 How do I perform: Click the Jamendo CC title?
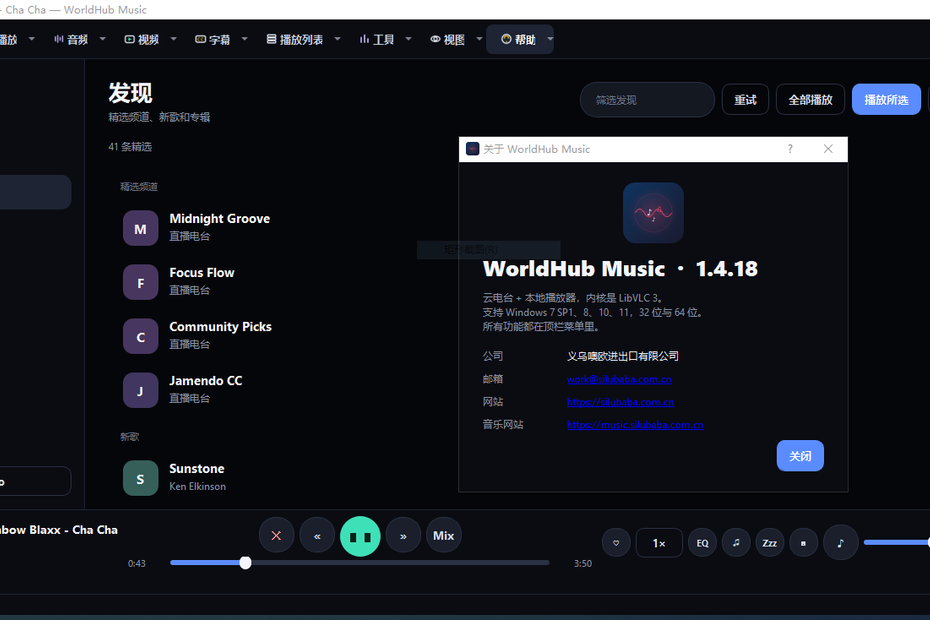[206, 381]
